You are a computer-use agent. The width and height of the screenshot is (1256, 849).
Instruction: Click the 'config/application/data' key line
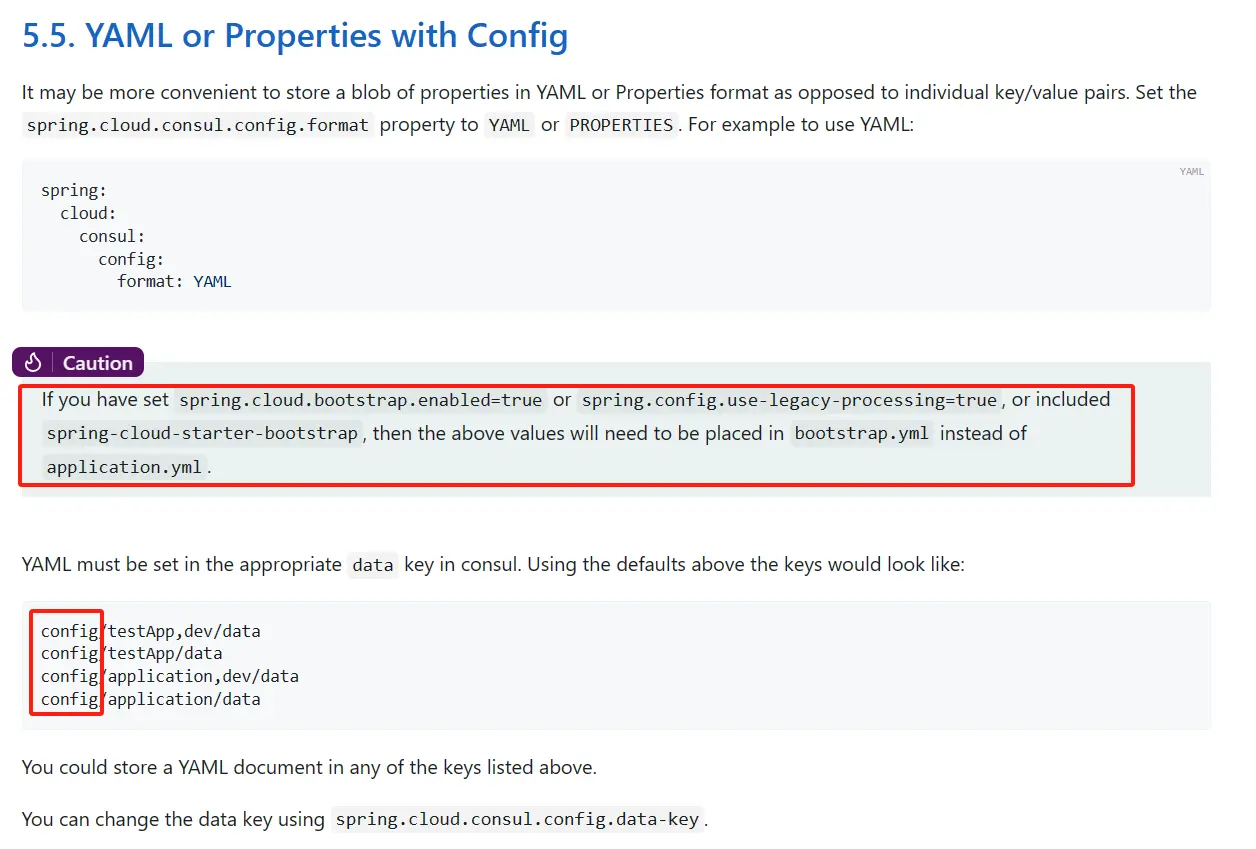coord(150,700)
